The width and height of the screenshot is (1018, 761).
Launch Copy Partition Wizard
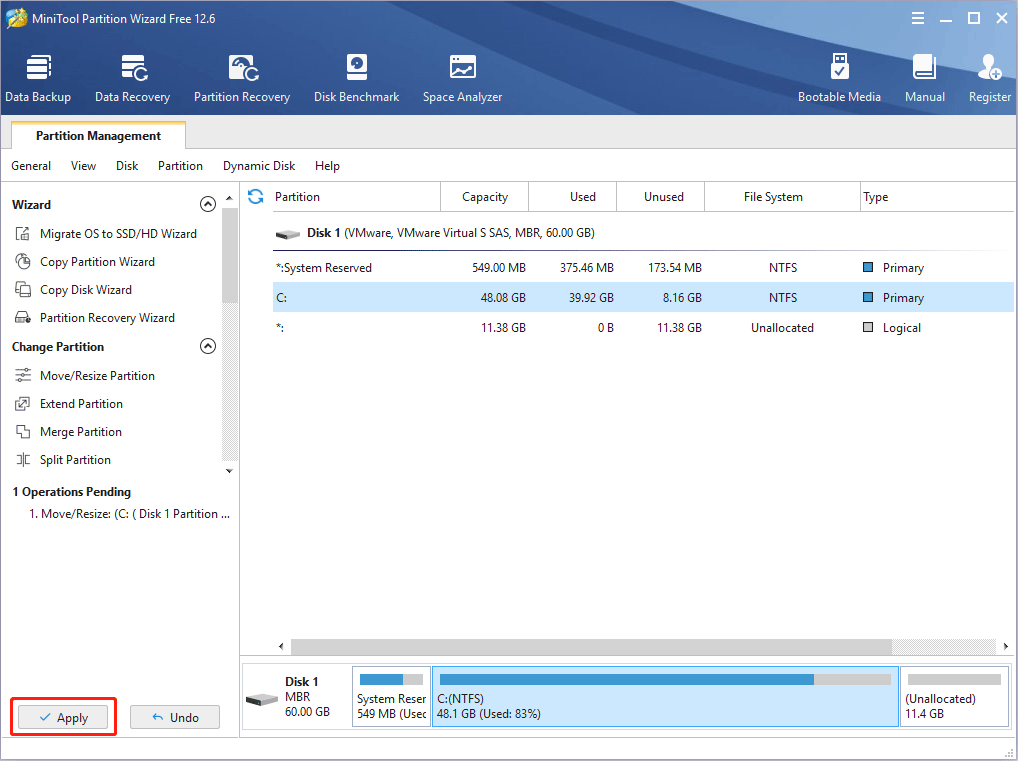[x=84, y=262]
